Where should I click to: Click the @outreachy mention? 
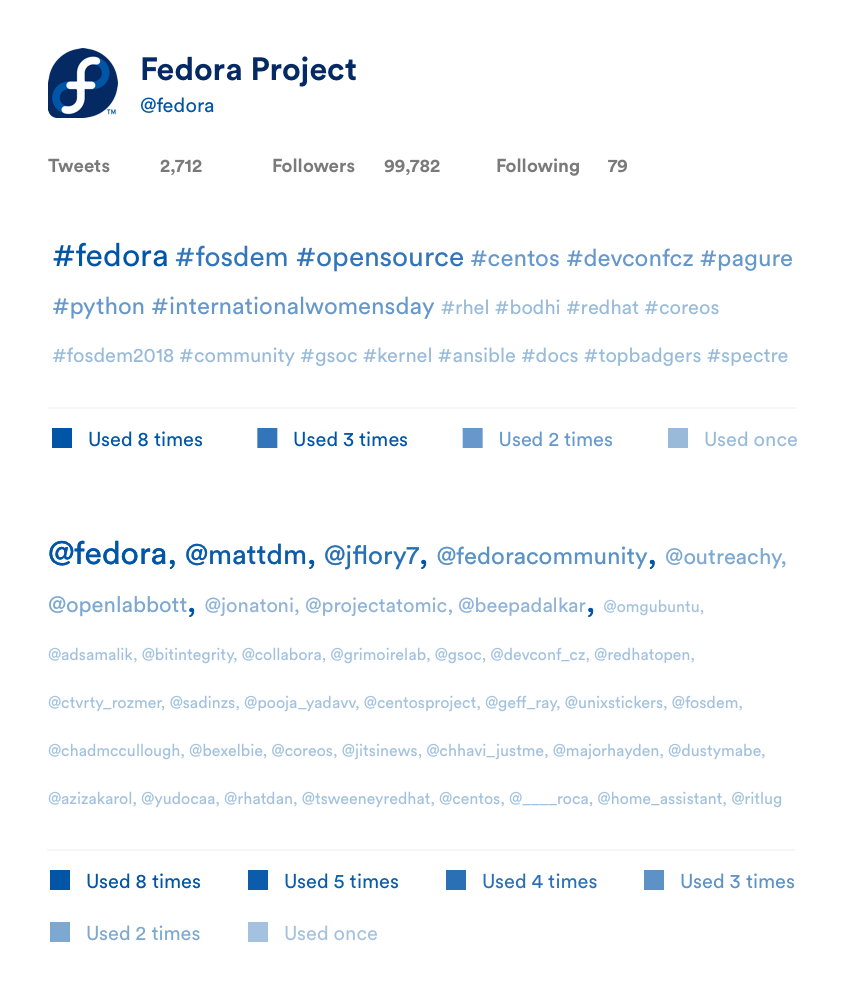725,557
